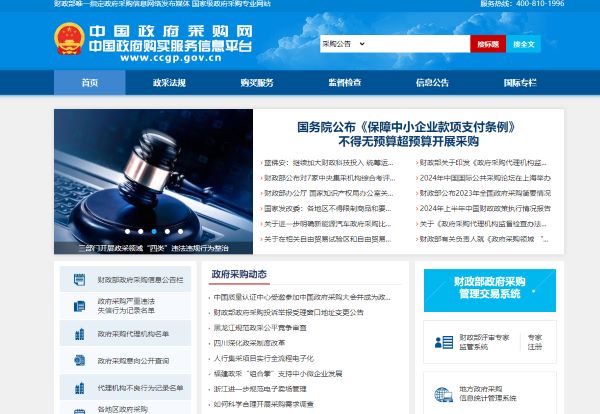600x414 pixels.
Task: Open article 四川深化政采制度改革
Action: (249, 343)
